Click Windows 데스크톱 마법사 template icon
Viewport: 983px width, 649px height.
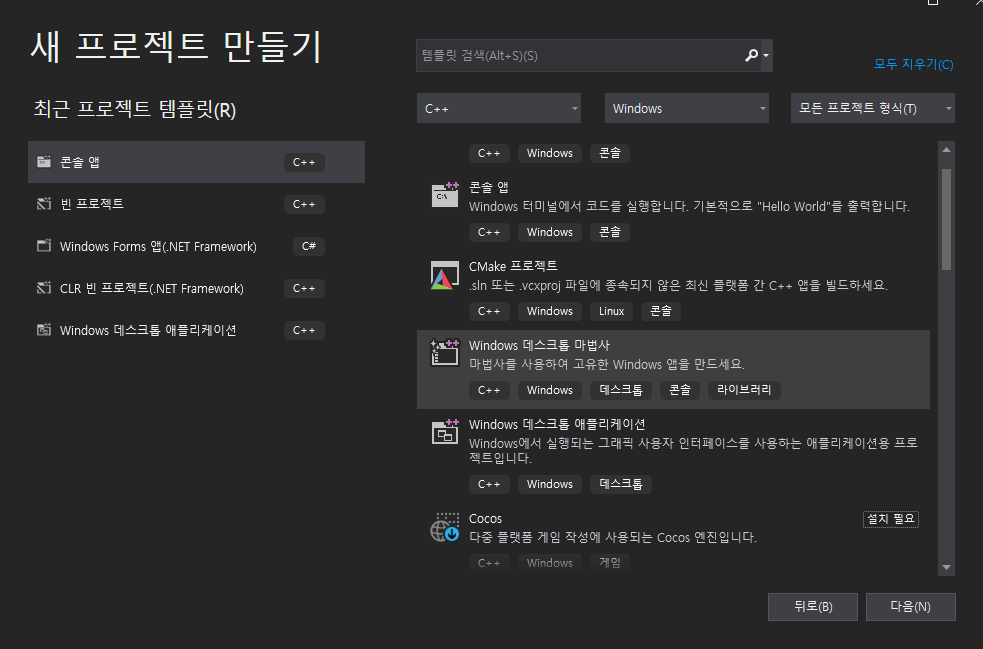pyautogui.click(x=444, y=352)
